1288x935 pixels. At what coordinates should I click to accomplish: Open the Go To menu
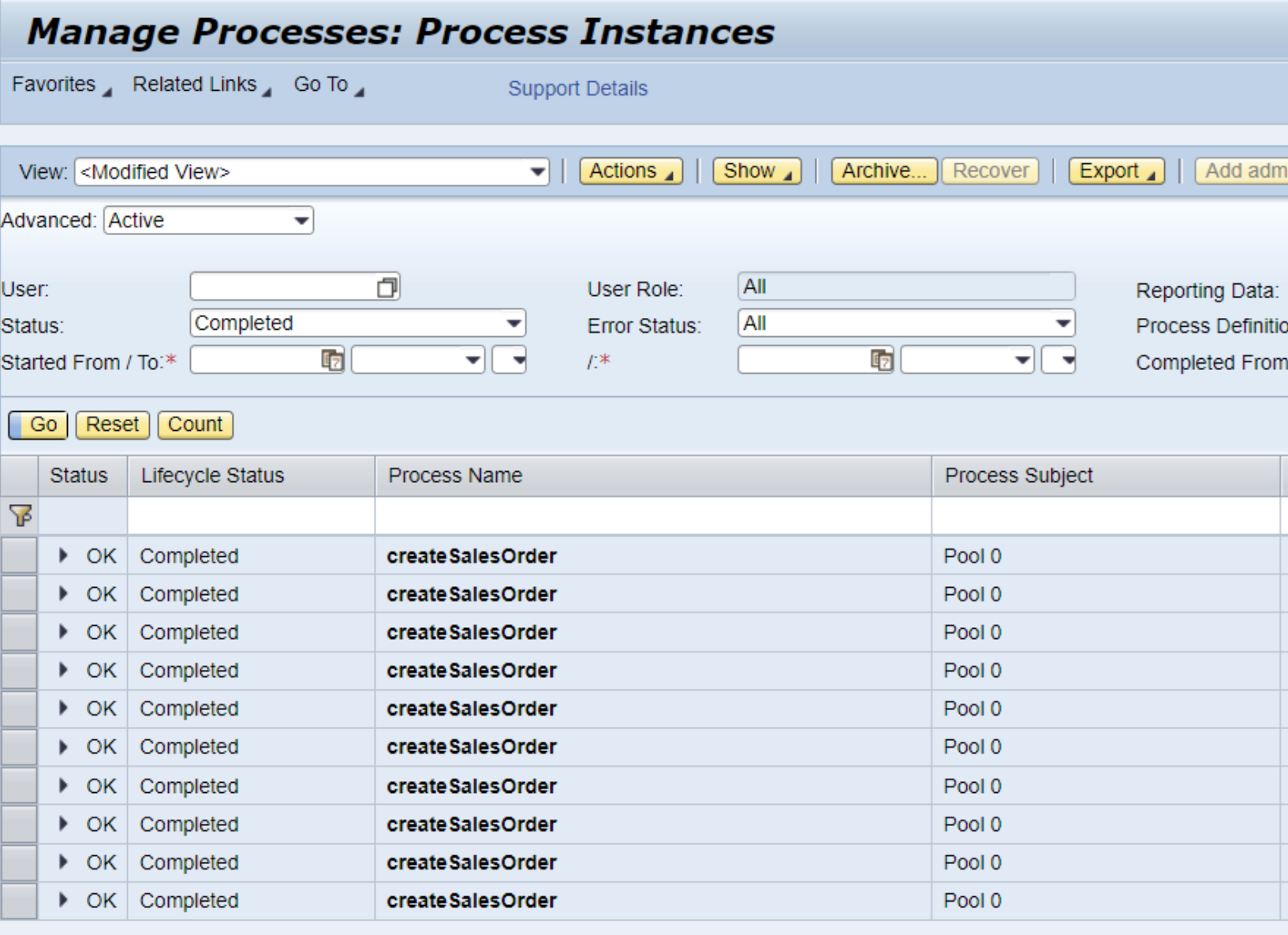point(329,84)
